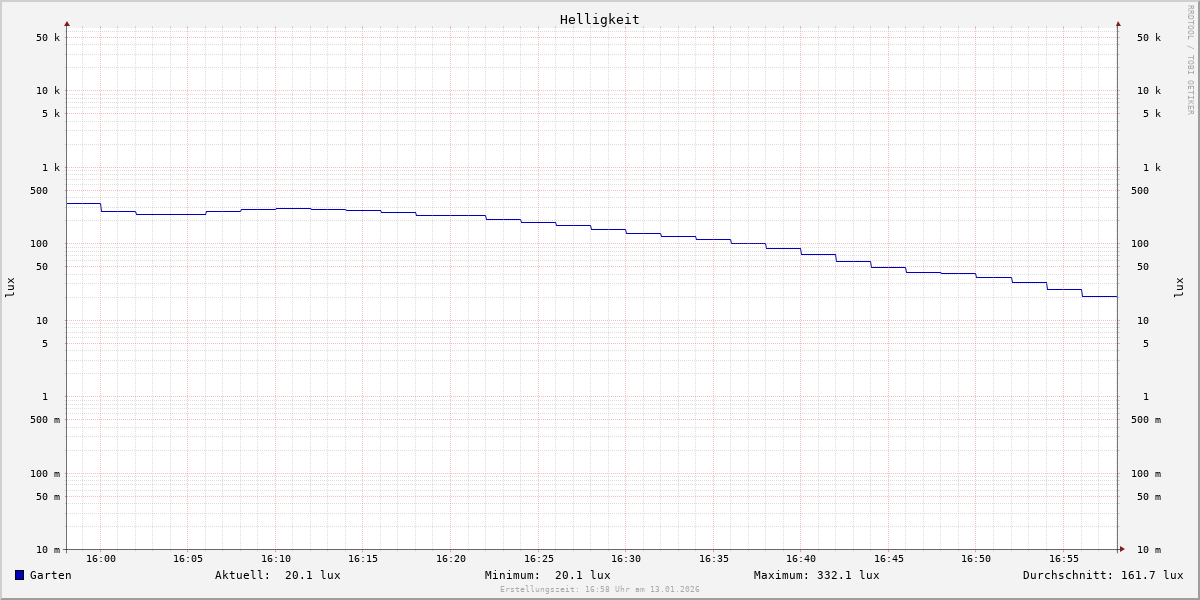
Task: Click the right-axis 50 k label
Action: pyautogui.click(x=1149, y=38)
